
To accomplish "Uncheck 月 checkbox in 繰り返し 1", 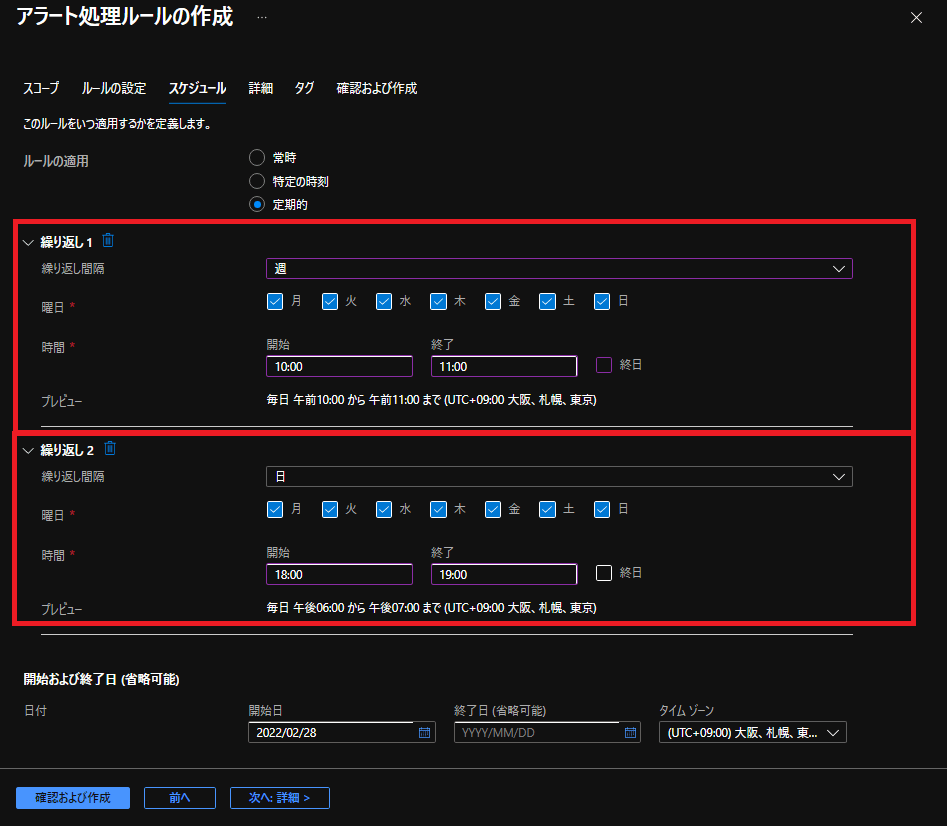I will (275, 301).
